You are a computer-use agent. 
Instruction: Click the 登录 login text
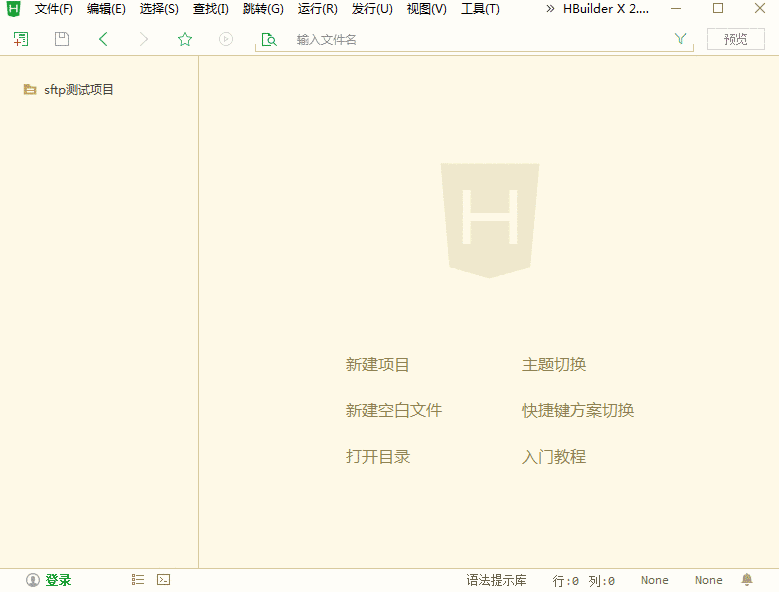point(58,580)
